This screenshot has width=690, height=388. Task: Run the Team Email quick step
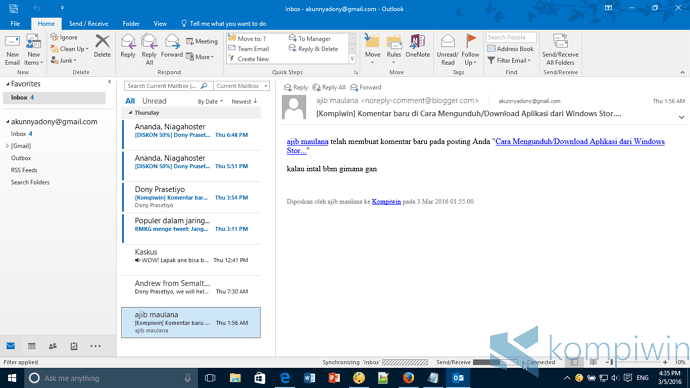[x=249, y=49]
